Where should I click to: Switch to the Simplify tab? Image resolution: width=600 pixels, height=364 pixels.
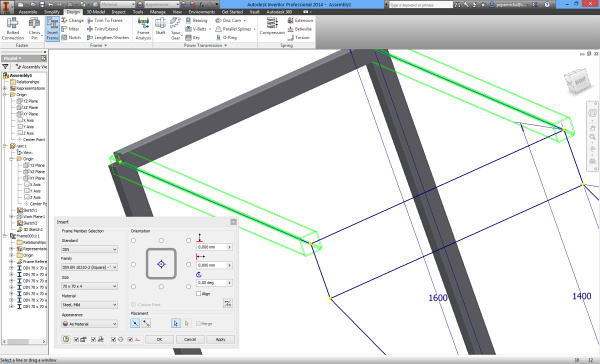point(52,12)
